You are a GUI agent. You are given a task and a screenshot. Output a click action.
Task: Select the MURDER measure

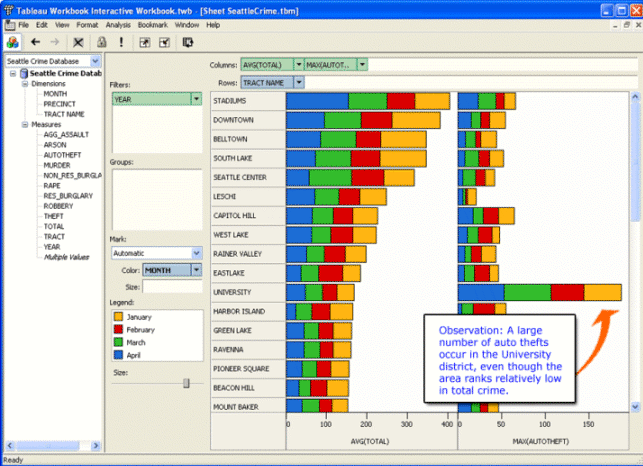click(57, 165)
